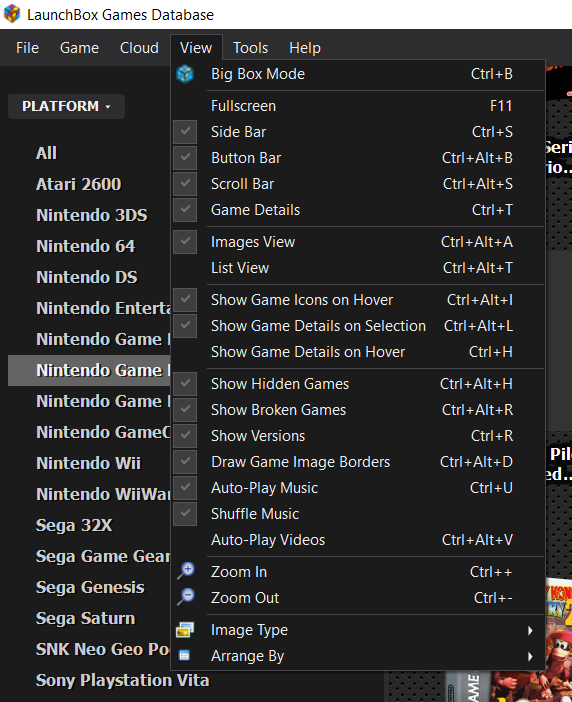This screenshot has width=572, height=702.
Task: Click the Arrange By icon
Action: (x=184, y=655)
